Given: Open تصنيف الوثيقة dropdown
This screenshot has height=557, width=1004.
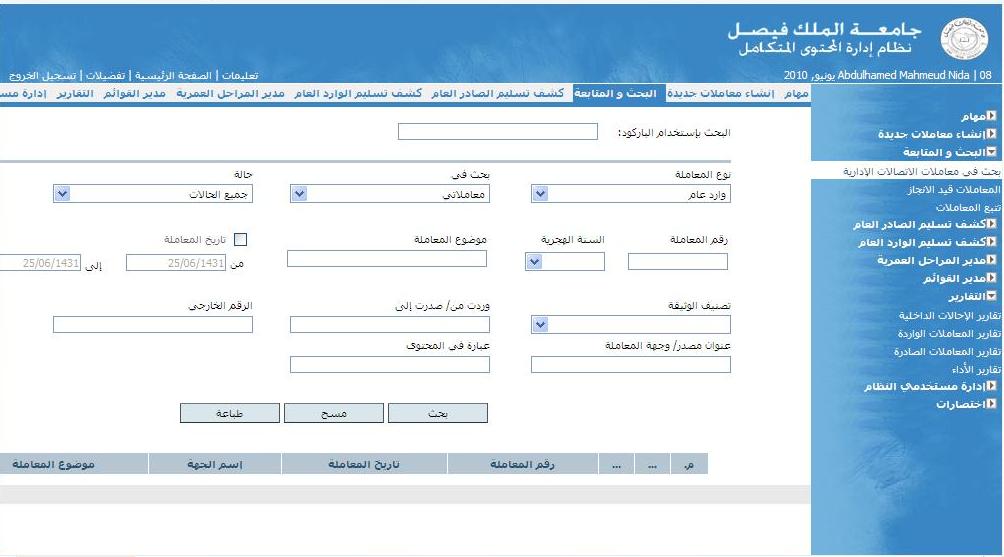Looking at the screenshot, I should click(631, 325).
